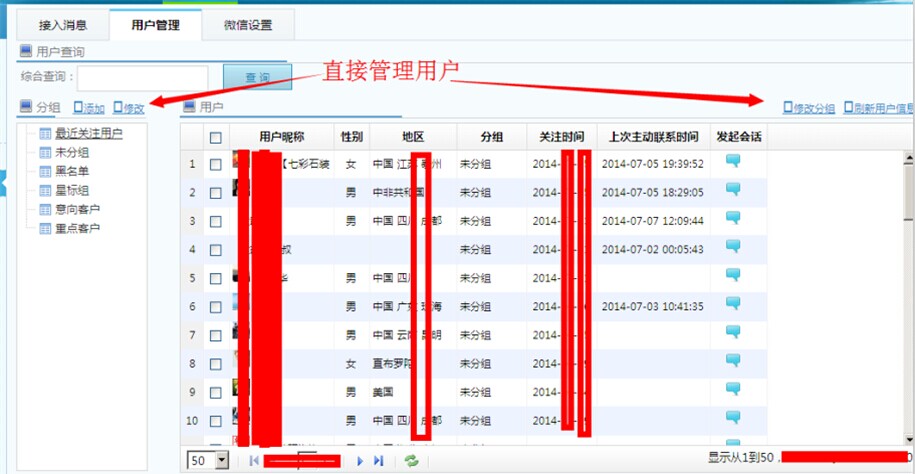This screenshot has height=474, width=915.
Task: Jump to first page arrow
Action: coord(254,460)
